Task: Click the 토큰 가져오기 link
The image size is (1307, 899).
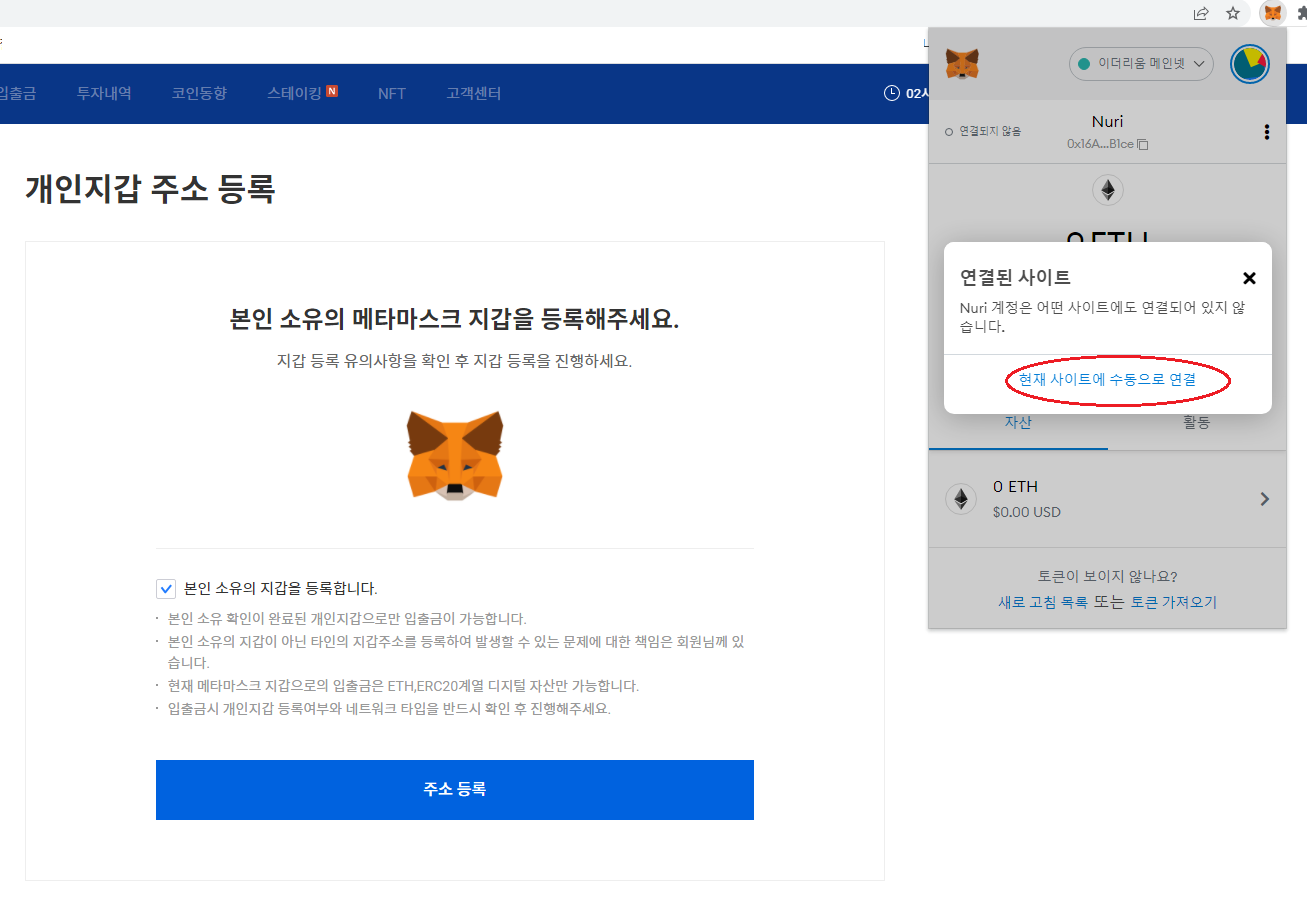Action: click(1173, 602)
